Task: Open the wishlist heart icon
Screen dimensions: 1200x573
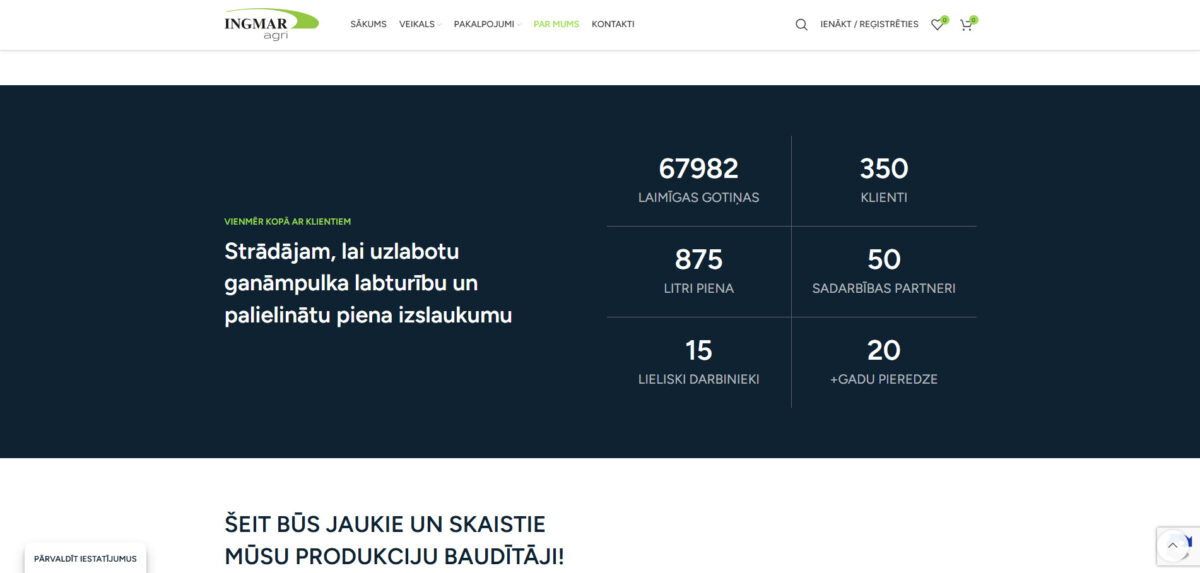Action: (937, 24)
